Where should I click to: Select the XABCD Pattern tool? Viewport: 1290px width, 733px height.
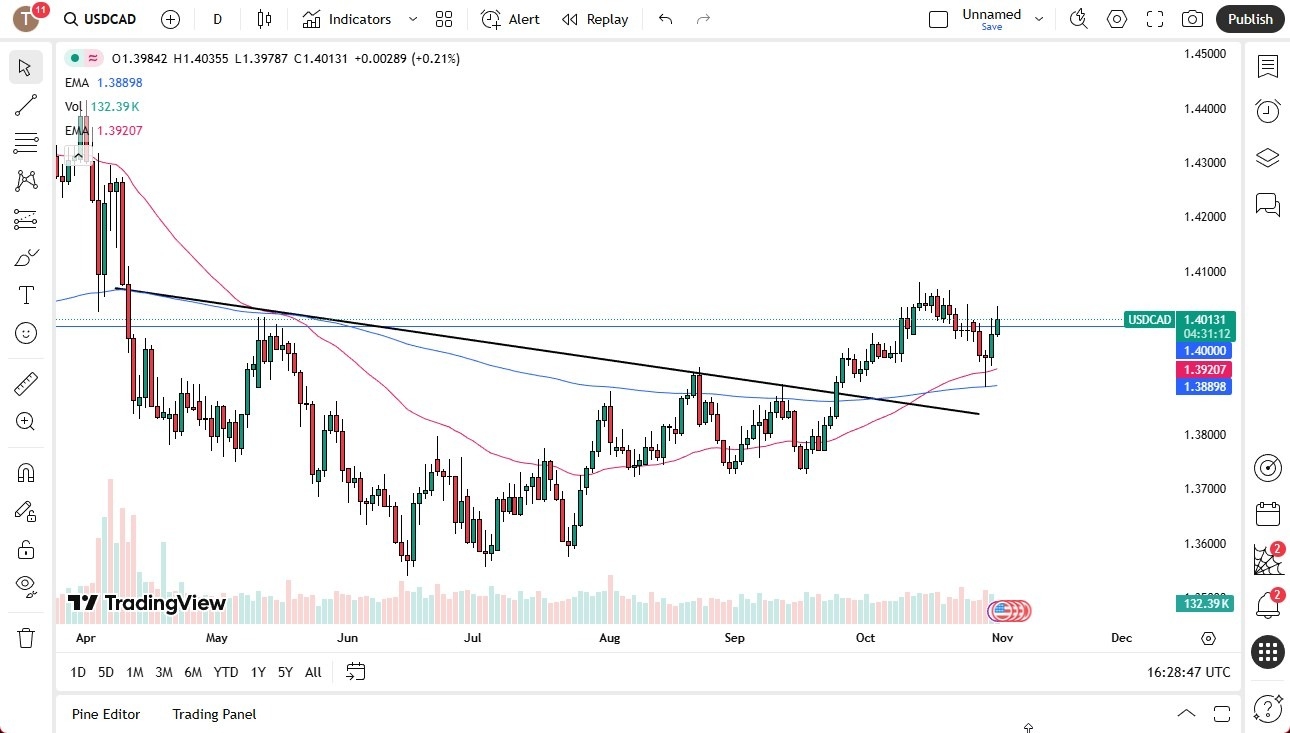point(26,180)
